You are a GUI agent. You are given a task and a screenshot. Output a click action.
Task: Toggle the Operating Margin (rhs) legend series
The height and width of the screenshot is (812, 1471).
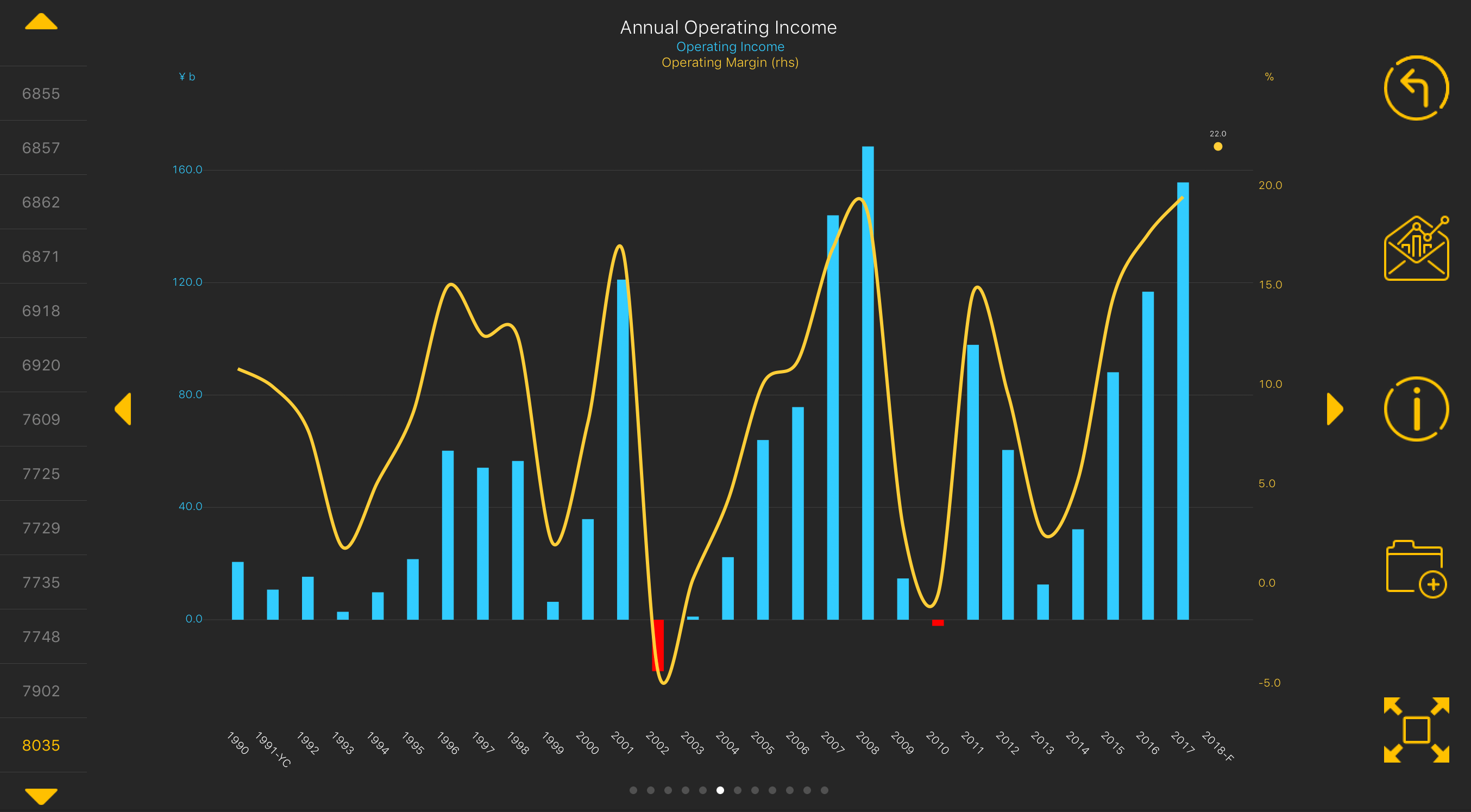coord(730,62)
